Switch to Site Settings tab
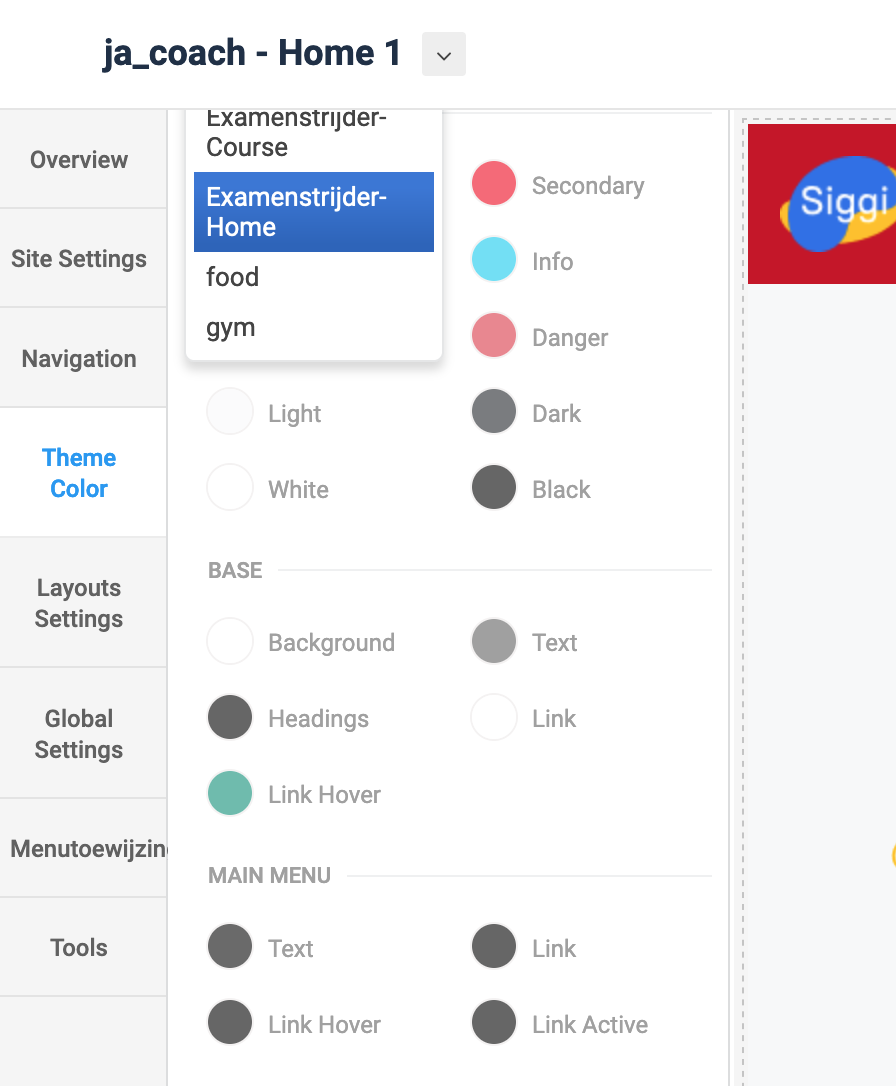Viewport: 896px width, 1086px height. pos(79,259)
